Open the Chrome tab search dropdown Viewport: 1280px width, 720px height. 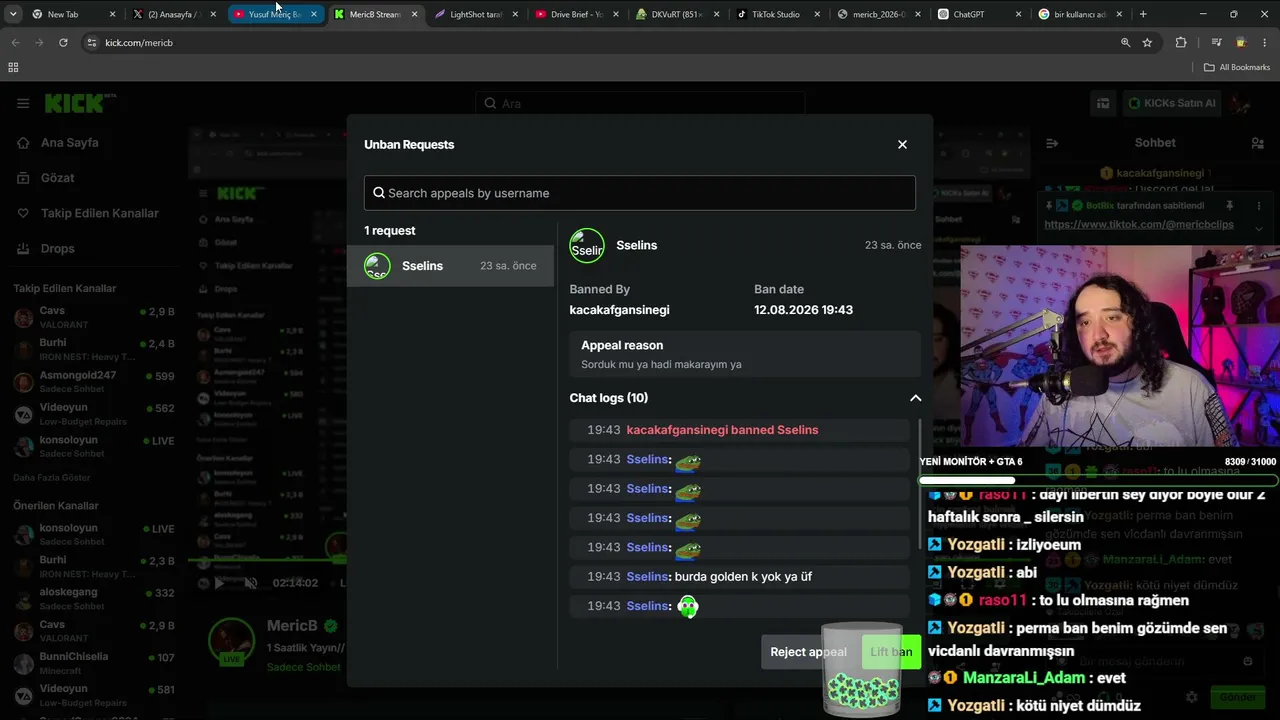(x=13, y=14)
